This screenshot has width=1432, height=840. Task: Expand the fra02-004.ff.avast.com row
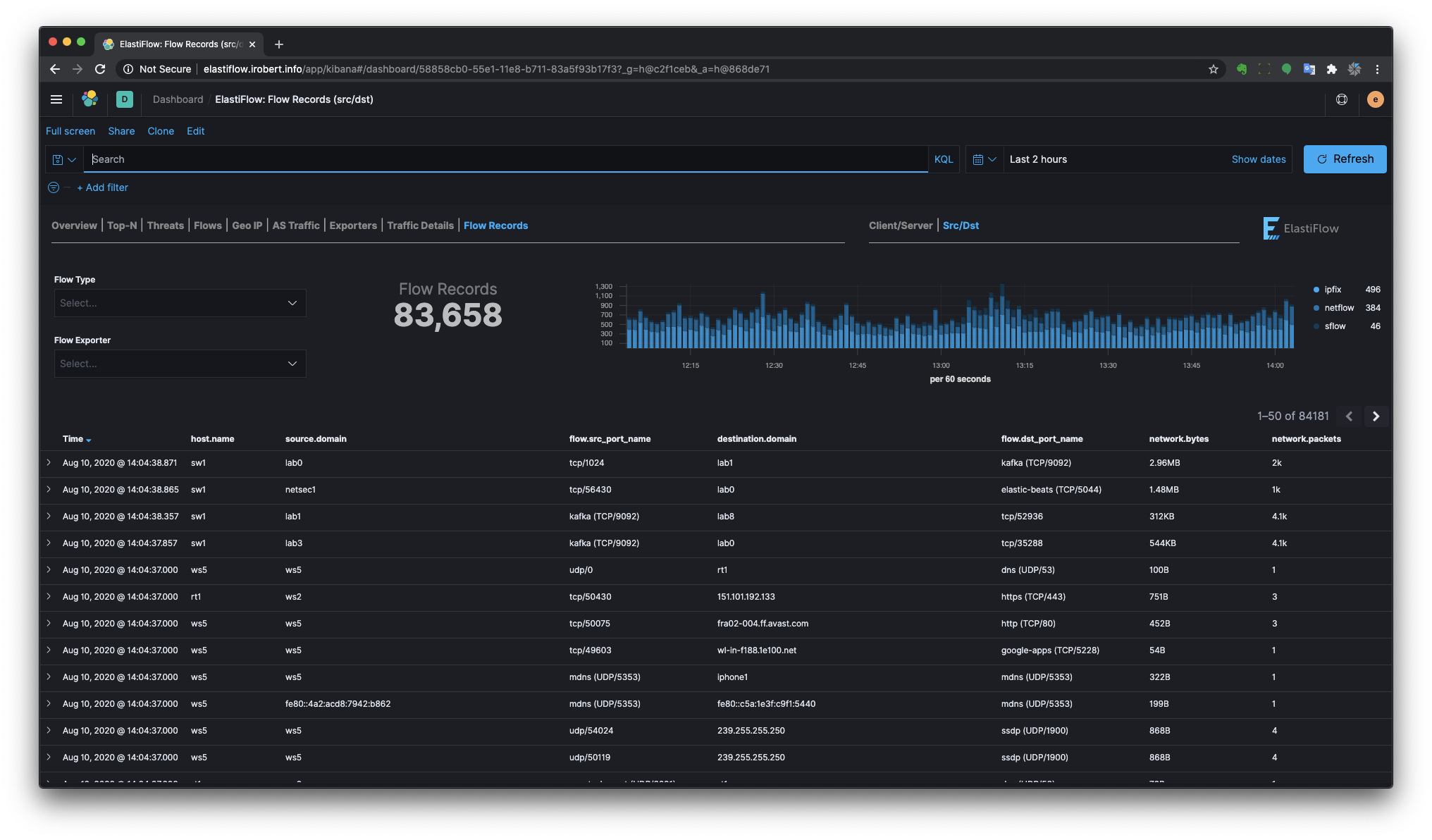49,623
